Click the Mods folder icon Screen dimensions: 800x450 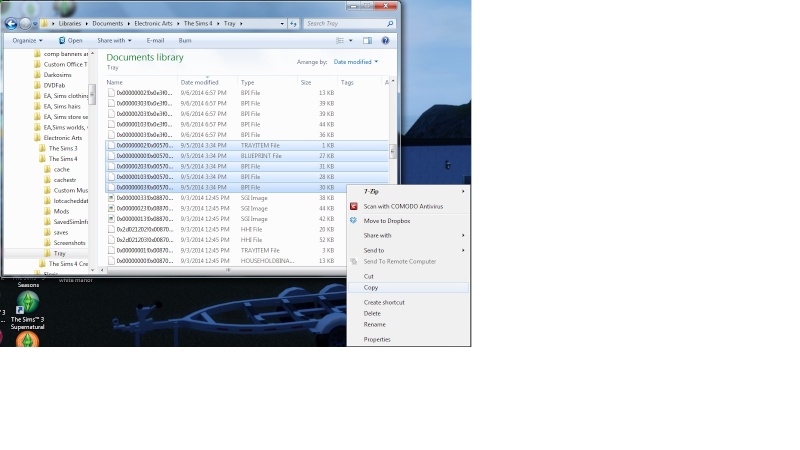click(47, 211)
